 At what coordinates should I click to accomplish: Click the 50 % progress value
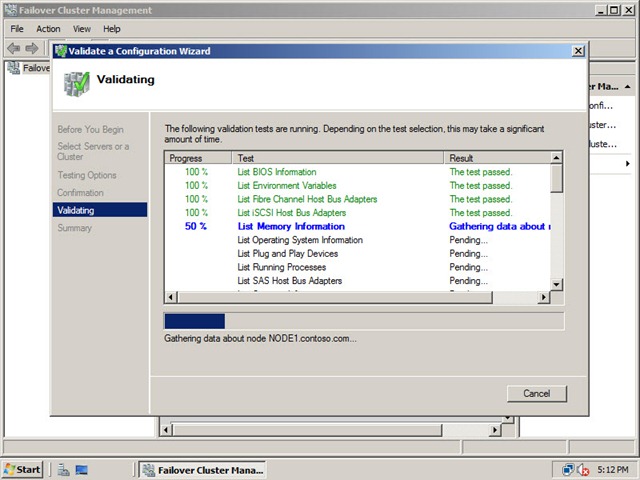196,226
